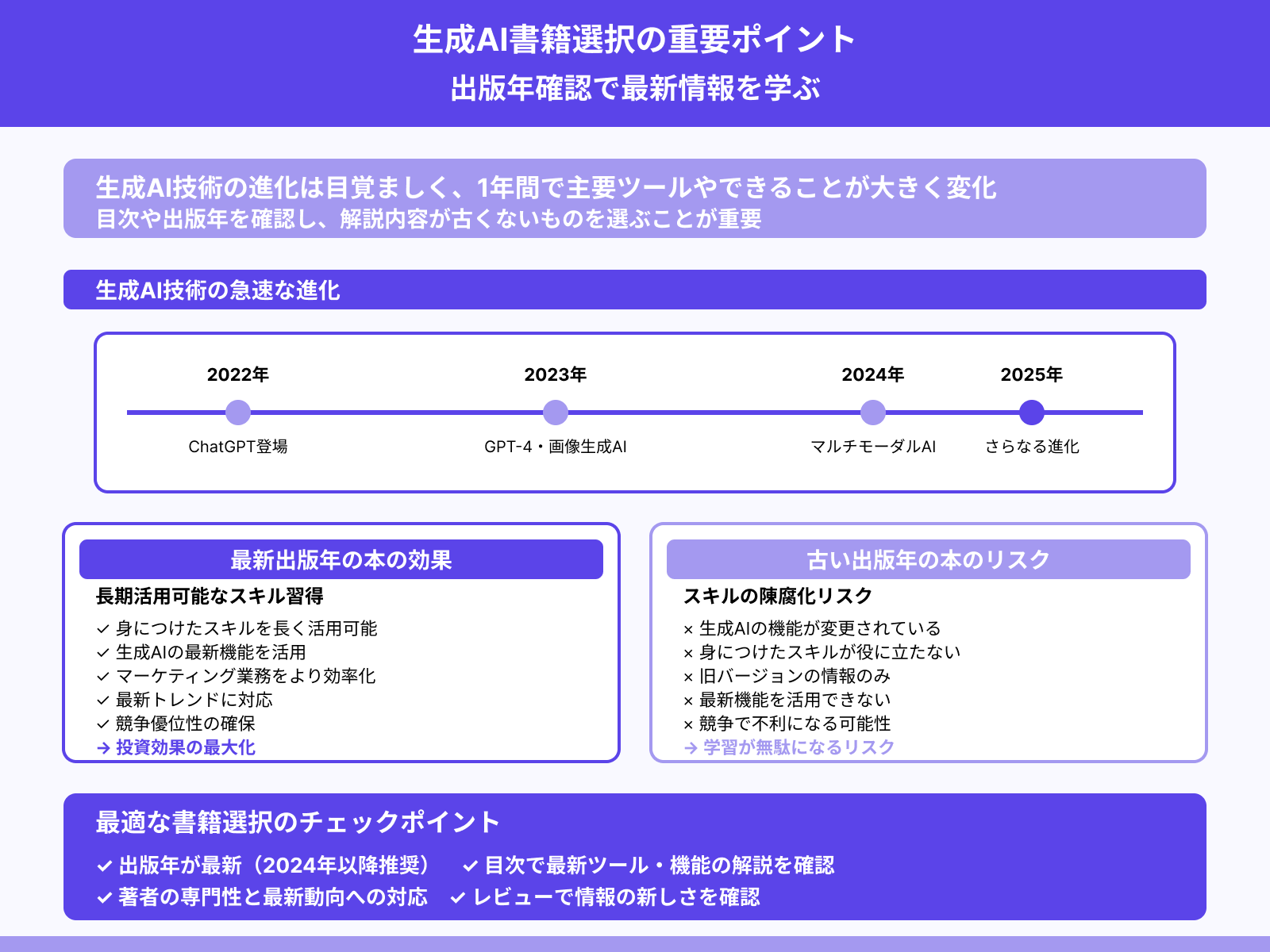This screenshot has width=1270, height=952.
Task: Click the 投資効果の最大化 link text
Action: (x=186, y=747)
